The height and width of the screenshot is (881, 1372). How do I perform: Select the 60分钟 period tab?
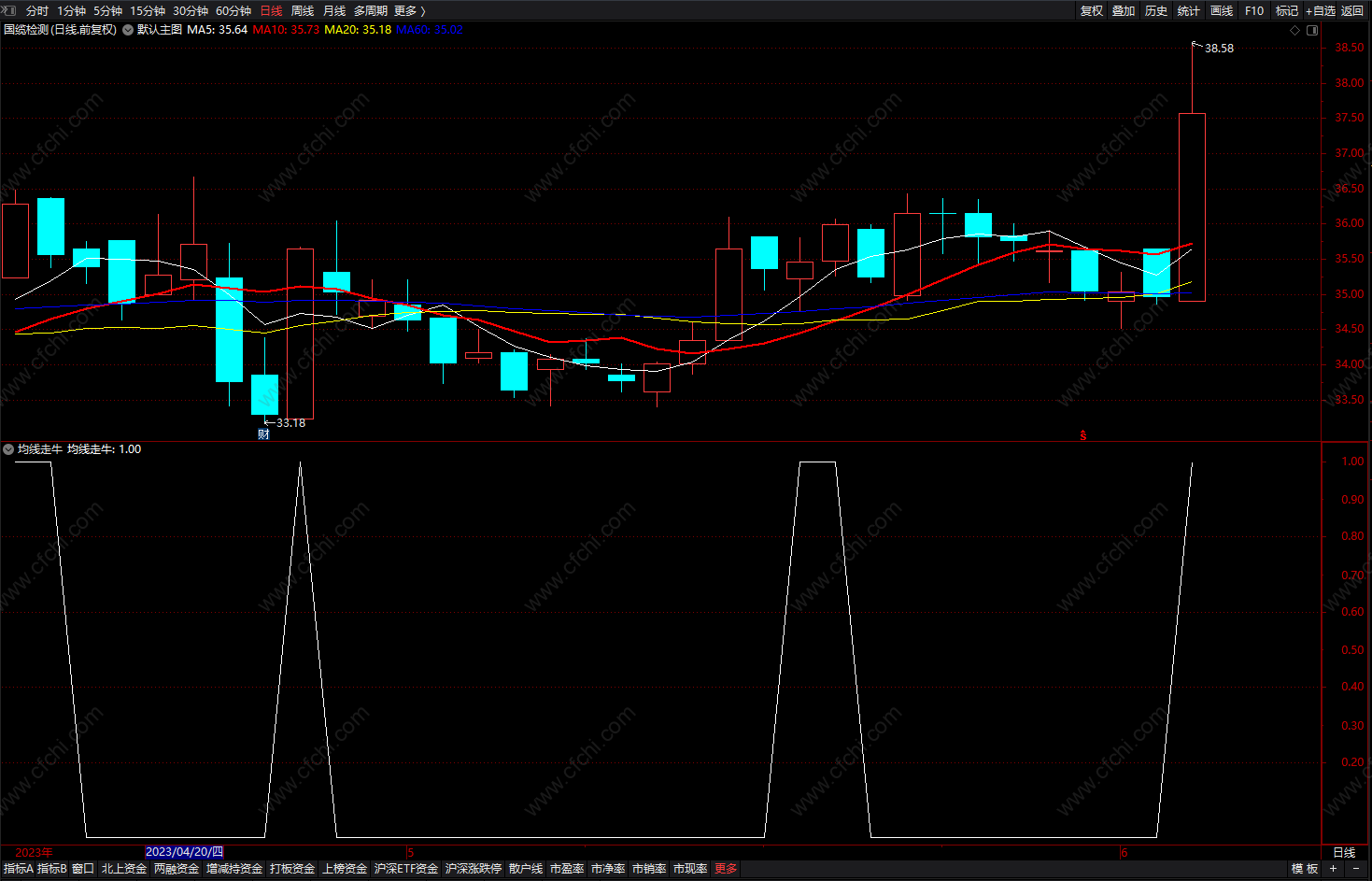pos(233,11)
